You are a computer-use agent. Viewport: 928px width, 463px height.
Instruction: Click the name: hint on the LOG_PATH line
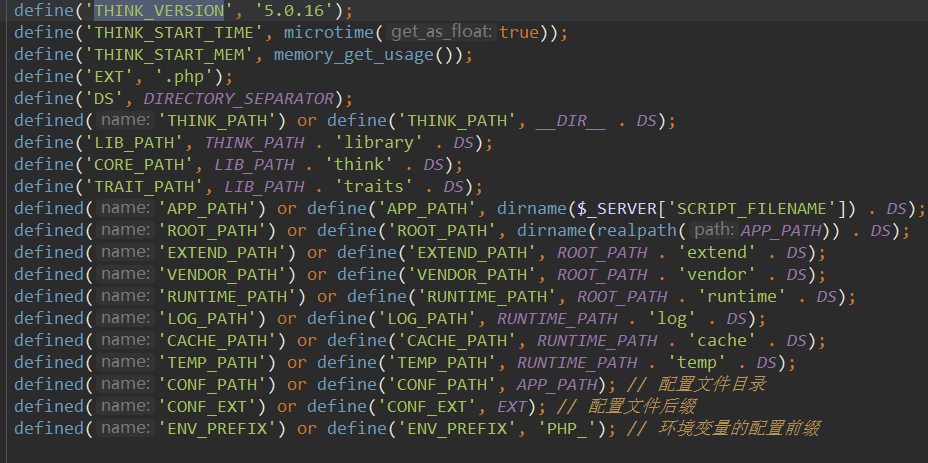pos(125,319)
